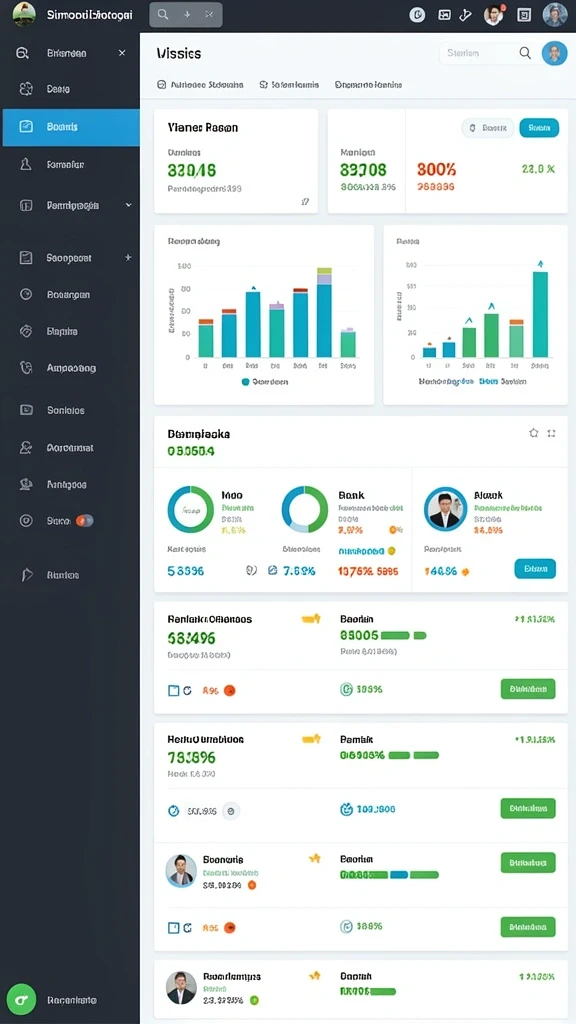Click the round clock icon of the sidebar "Boanapan" item

click(26, 295)
